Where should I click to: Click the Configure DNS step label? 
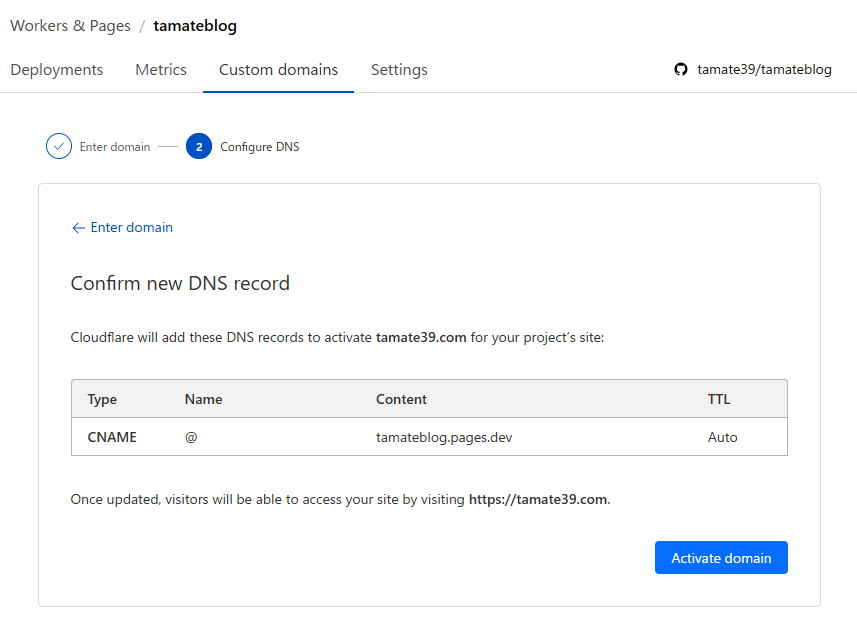259,147
